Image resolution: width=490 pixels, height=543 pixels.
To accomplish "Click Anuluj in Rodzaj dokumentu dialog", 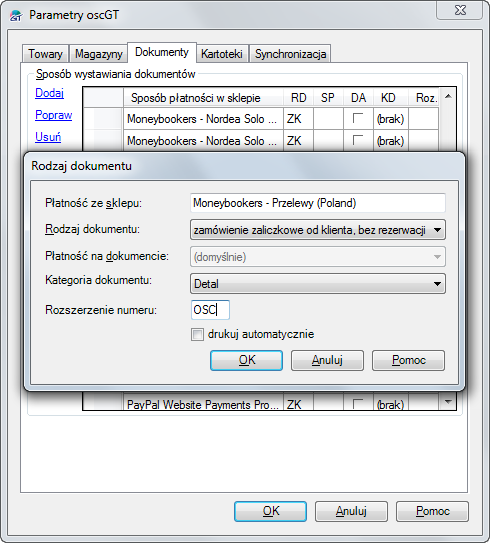I will tap(327, 360).
